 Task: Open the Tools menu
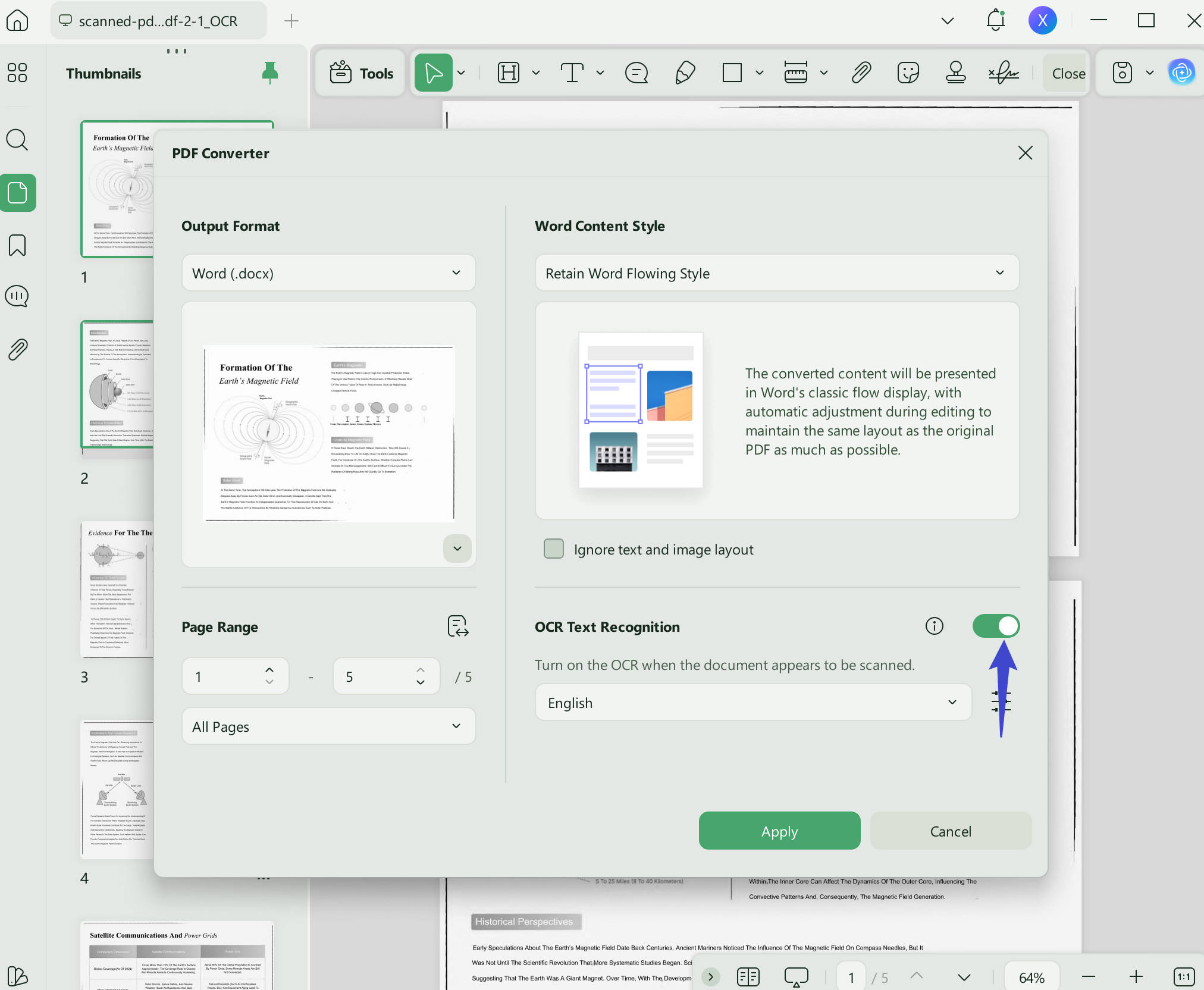[360, 73]
